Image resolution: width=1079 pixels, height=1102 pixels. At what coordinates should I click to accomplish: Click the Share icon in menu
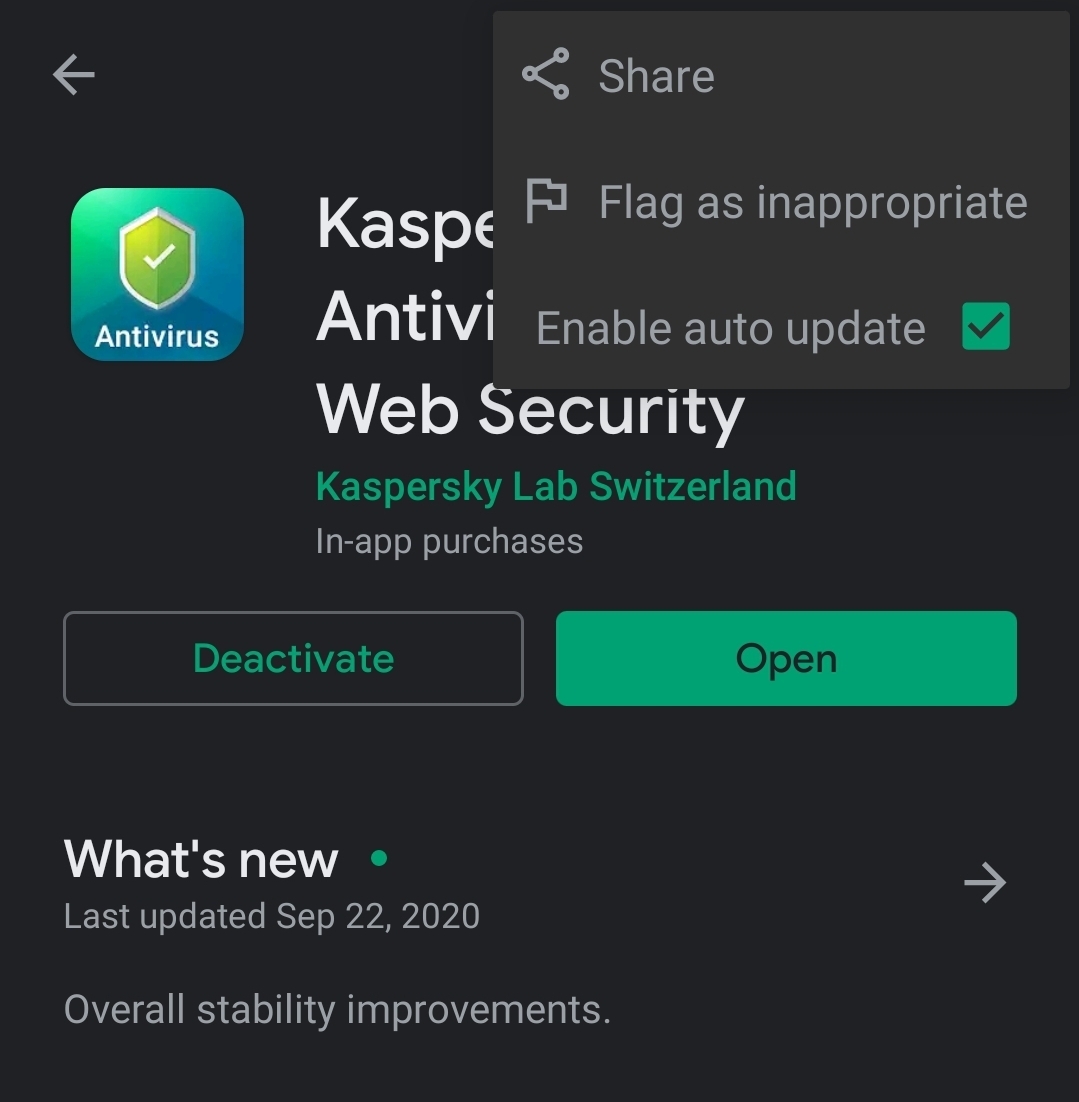coord(545,74)
